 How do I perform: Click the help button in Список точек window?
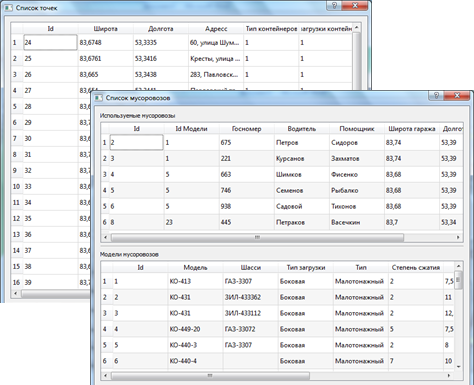(x=334, y=6)
